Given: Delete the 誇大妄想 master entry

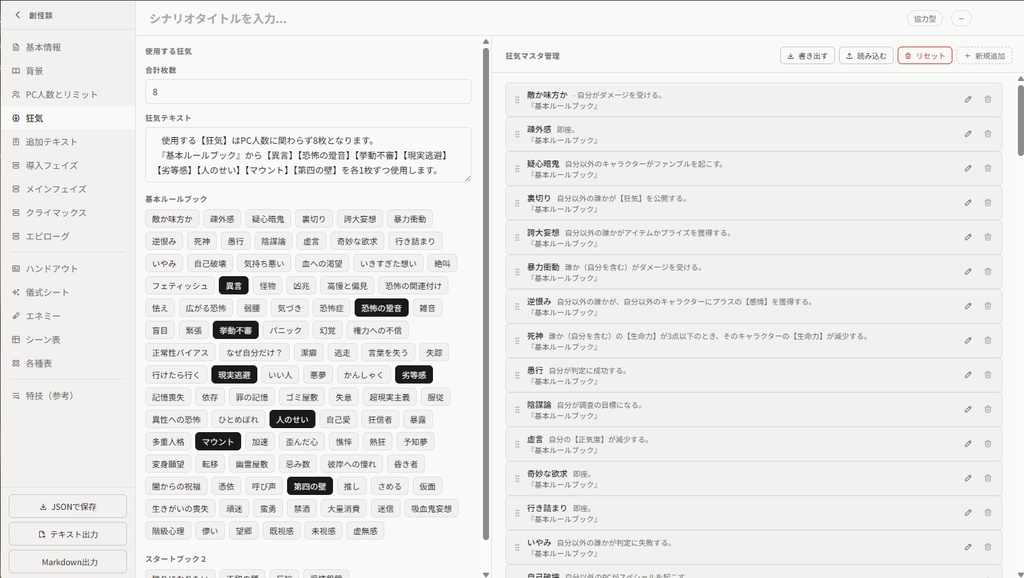Looking at the screenshot, I should click(x=987, y=237).
